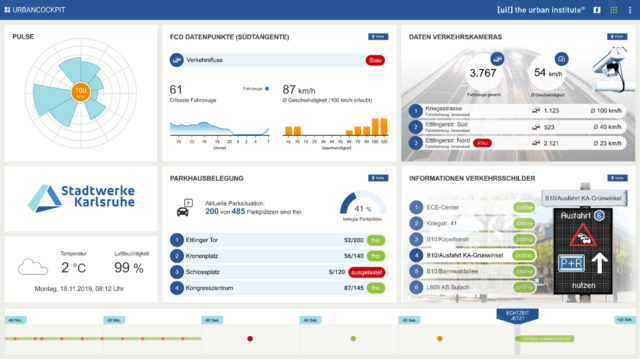Click the Stadtwerke Karlsruhe logo

pos(81,198)
